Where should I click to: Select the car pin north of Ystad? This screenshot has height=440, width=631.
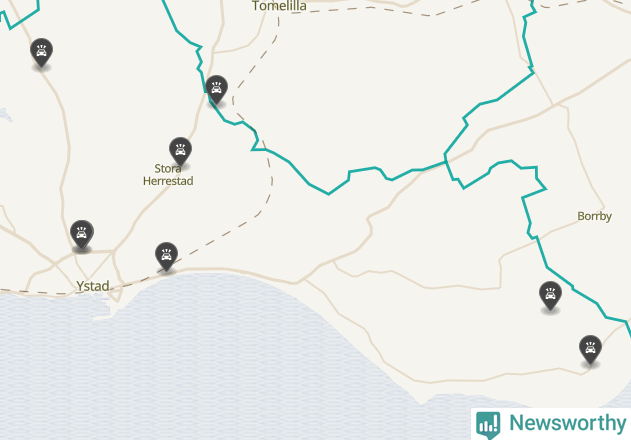[82, 234]
